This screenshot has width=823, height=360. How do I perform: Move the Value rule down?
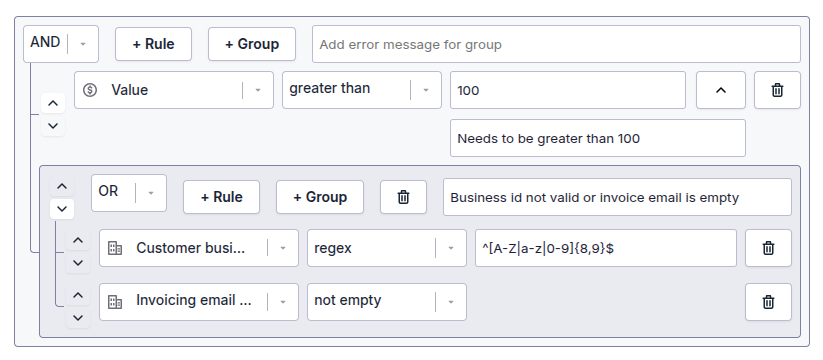pos(52,126)
